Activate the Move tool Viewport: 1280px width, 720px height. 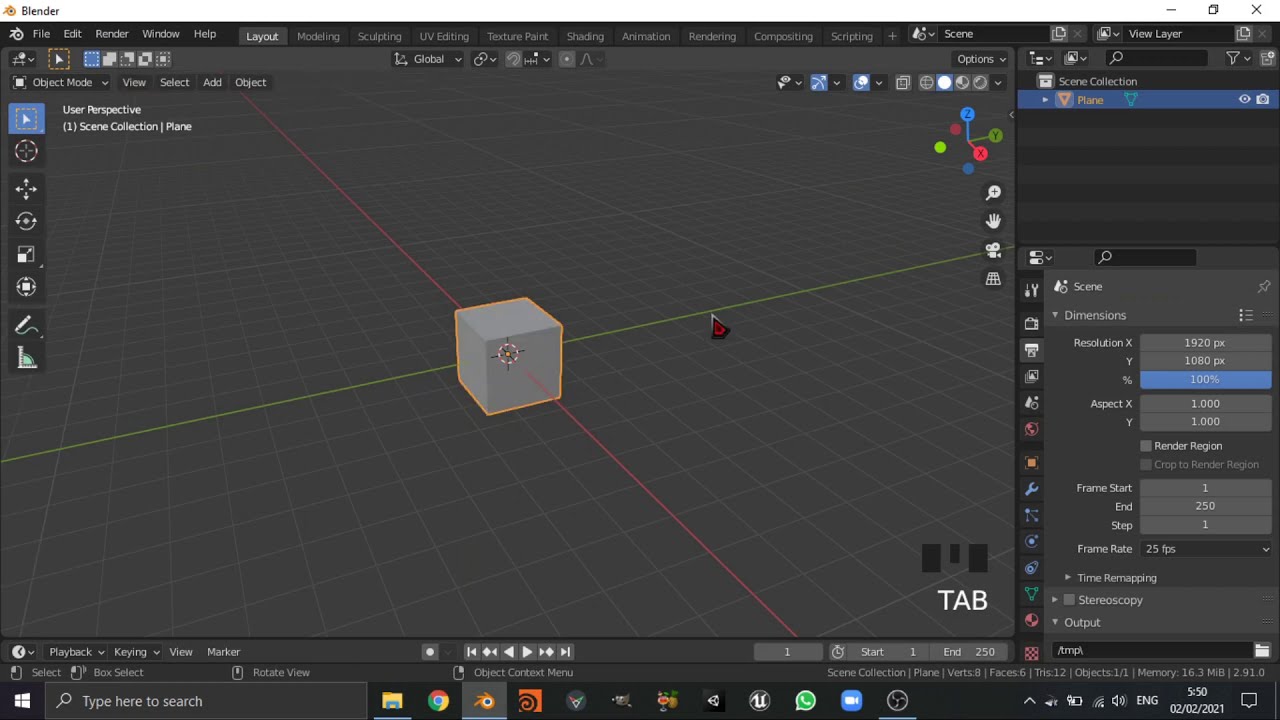coord(26,188)
